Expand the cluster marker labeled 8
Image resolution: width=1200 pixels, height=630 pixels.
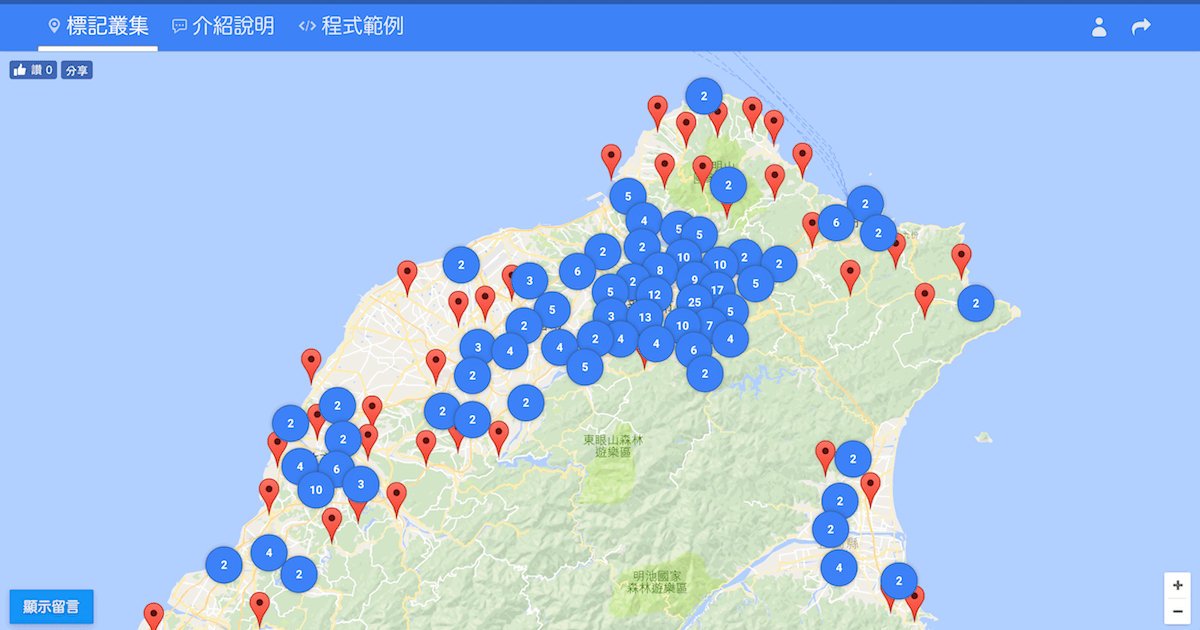pyautogui.click(x=660, y=270)
